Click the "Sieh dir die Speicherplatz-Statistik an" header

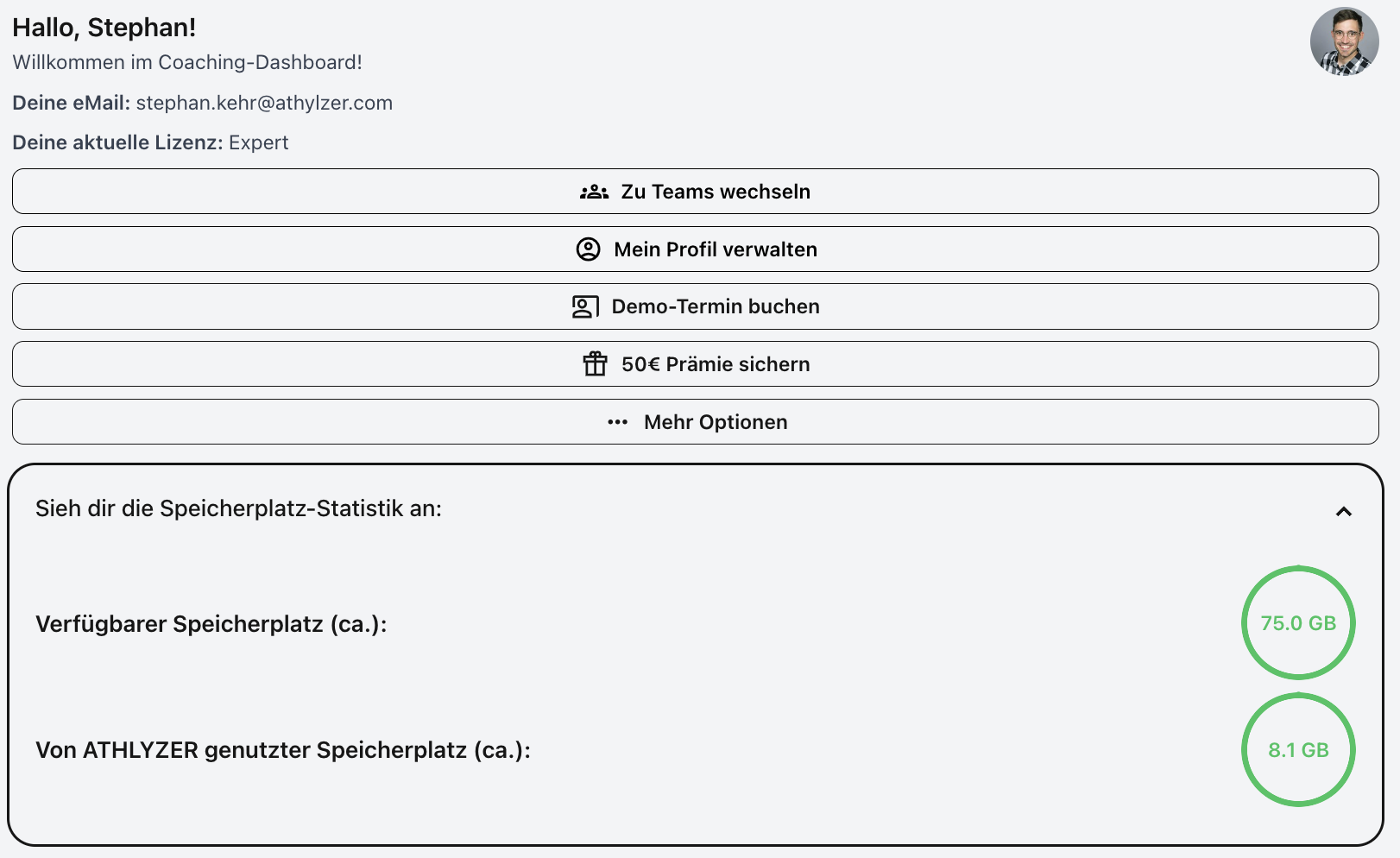(238, 508)
